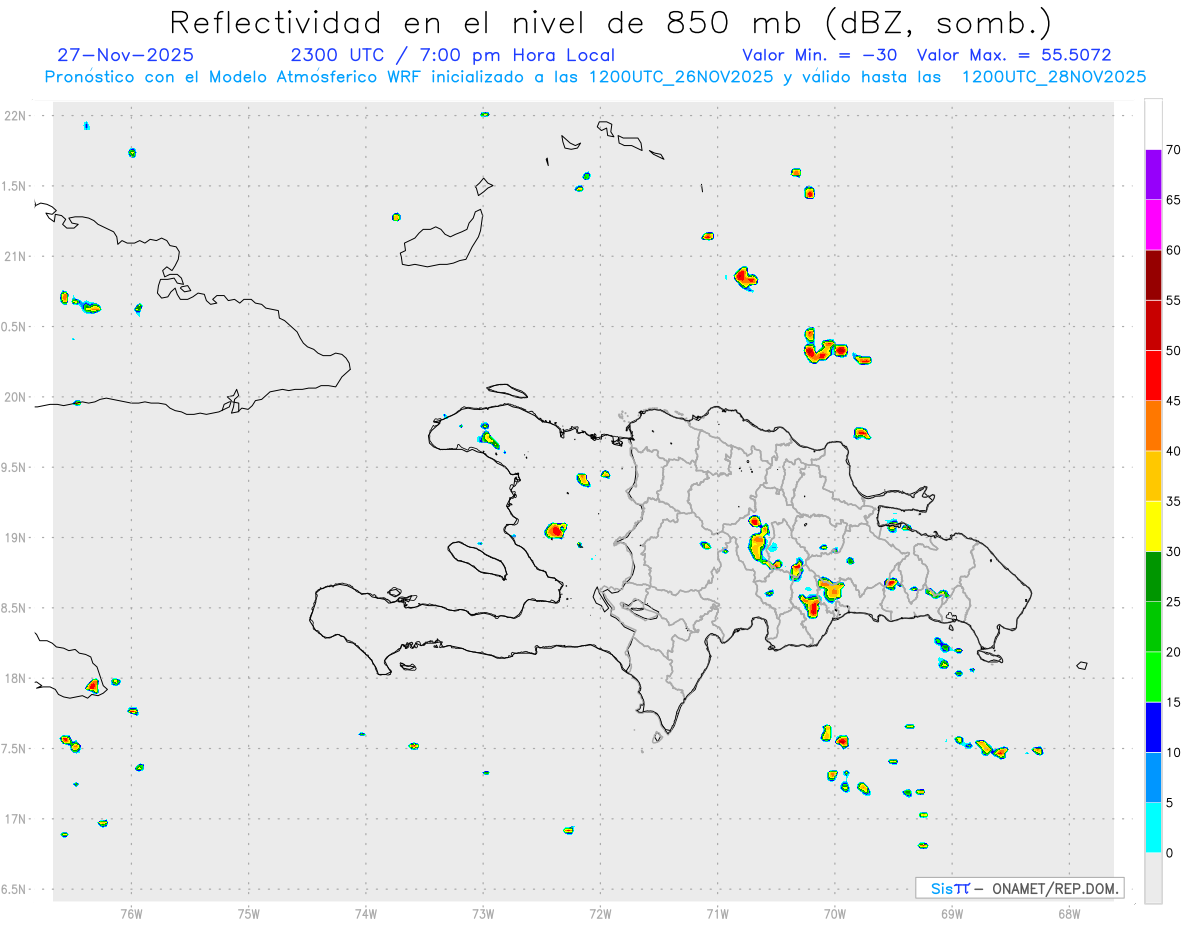Click the "21N" latitude label

click(x=17, y=256)
